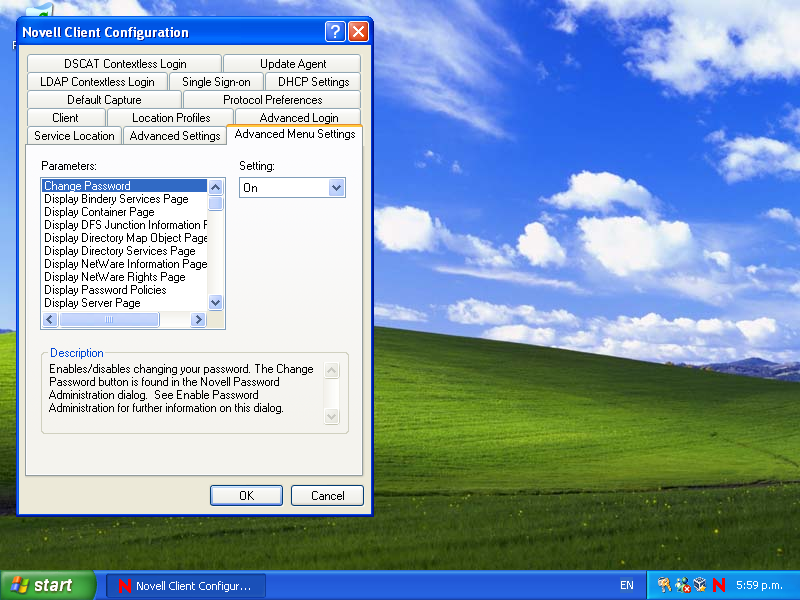Click the red Novell N tray icon

pyautogui.click(x=719, y=585)
